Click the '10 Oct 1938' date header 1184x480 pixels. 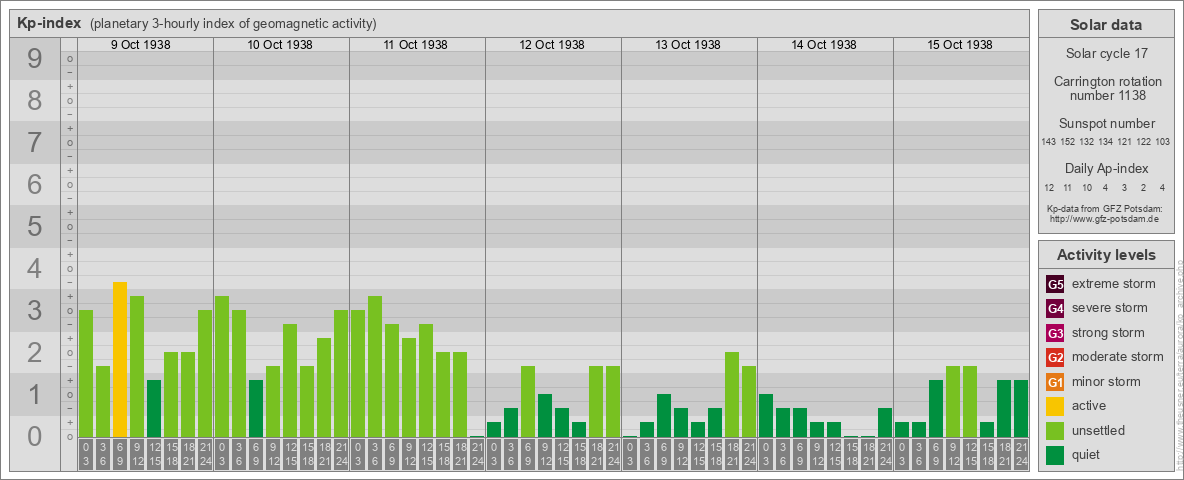[x=280, y=45]
